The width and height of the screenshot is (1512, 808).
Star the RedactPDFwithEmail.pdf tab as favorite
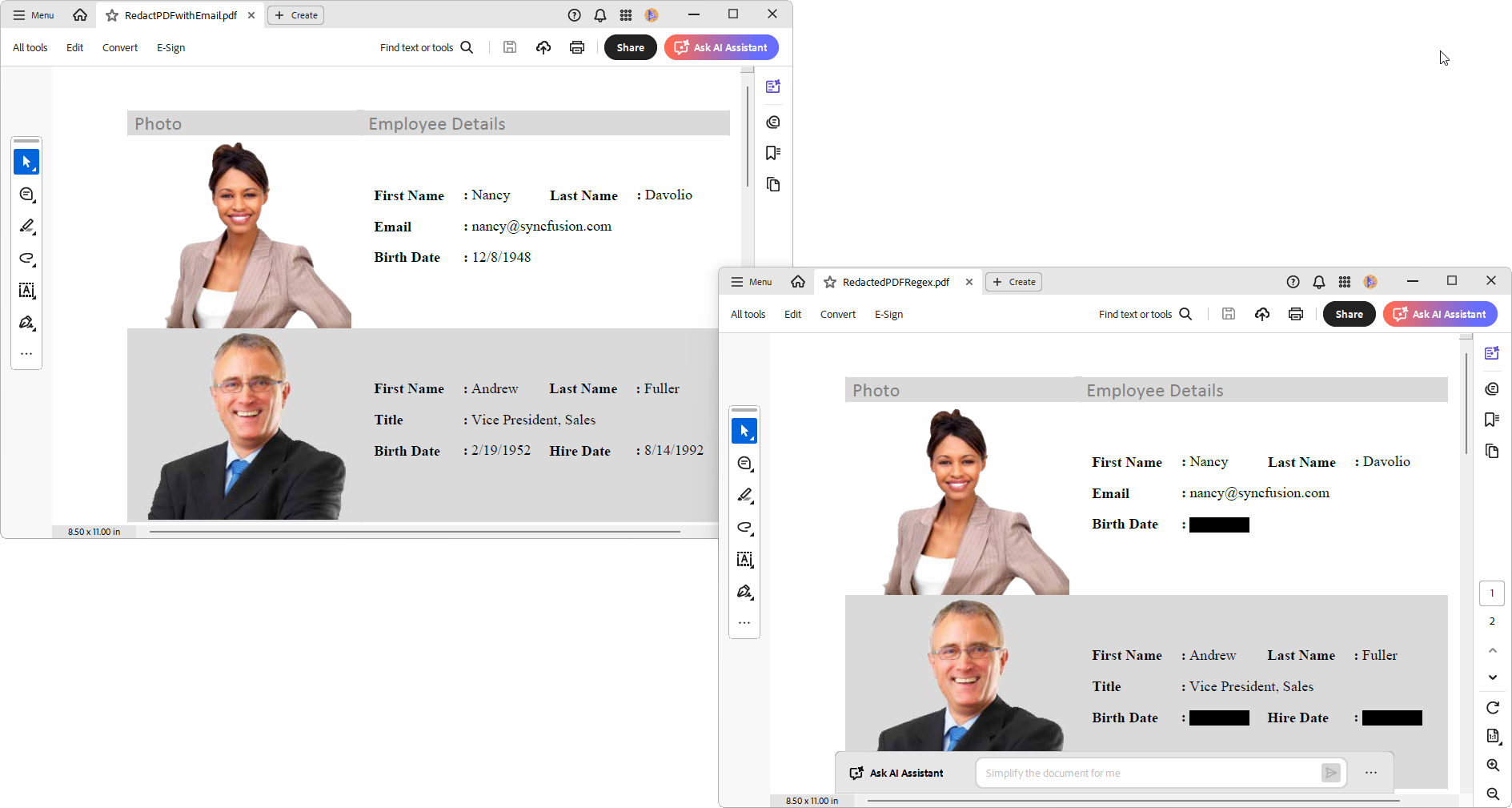tap(112, 15)
